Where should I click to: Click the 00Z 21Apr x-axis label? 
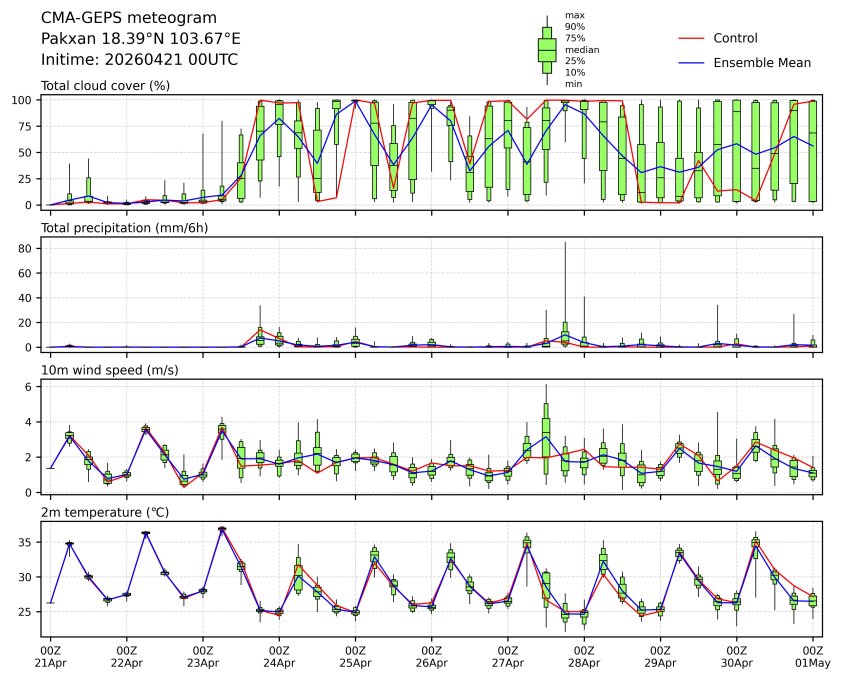[x=50, y=656]
